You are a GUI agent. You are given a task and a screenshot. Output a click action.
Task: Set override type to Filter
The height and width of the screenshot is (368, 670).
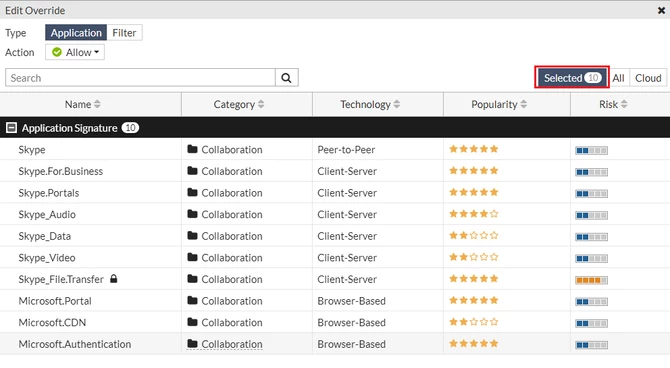point(124,33)
